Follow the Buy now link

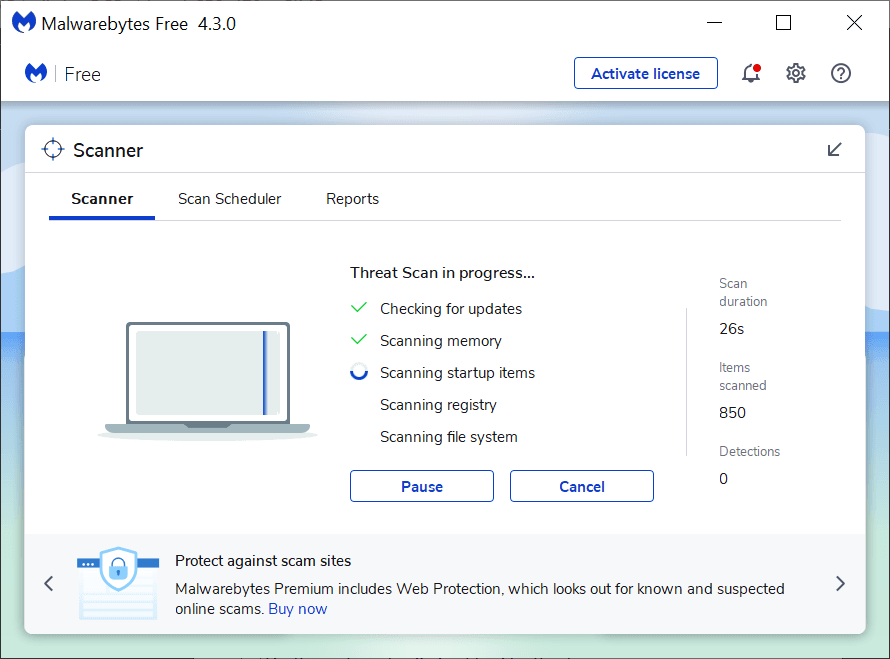click(297, 609)
